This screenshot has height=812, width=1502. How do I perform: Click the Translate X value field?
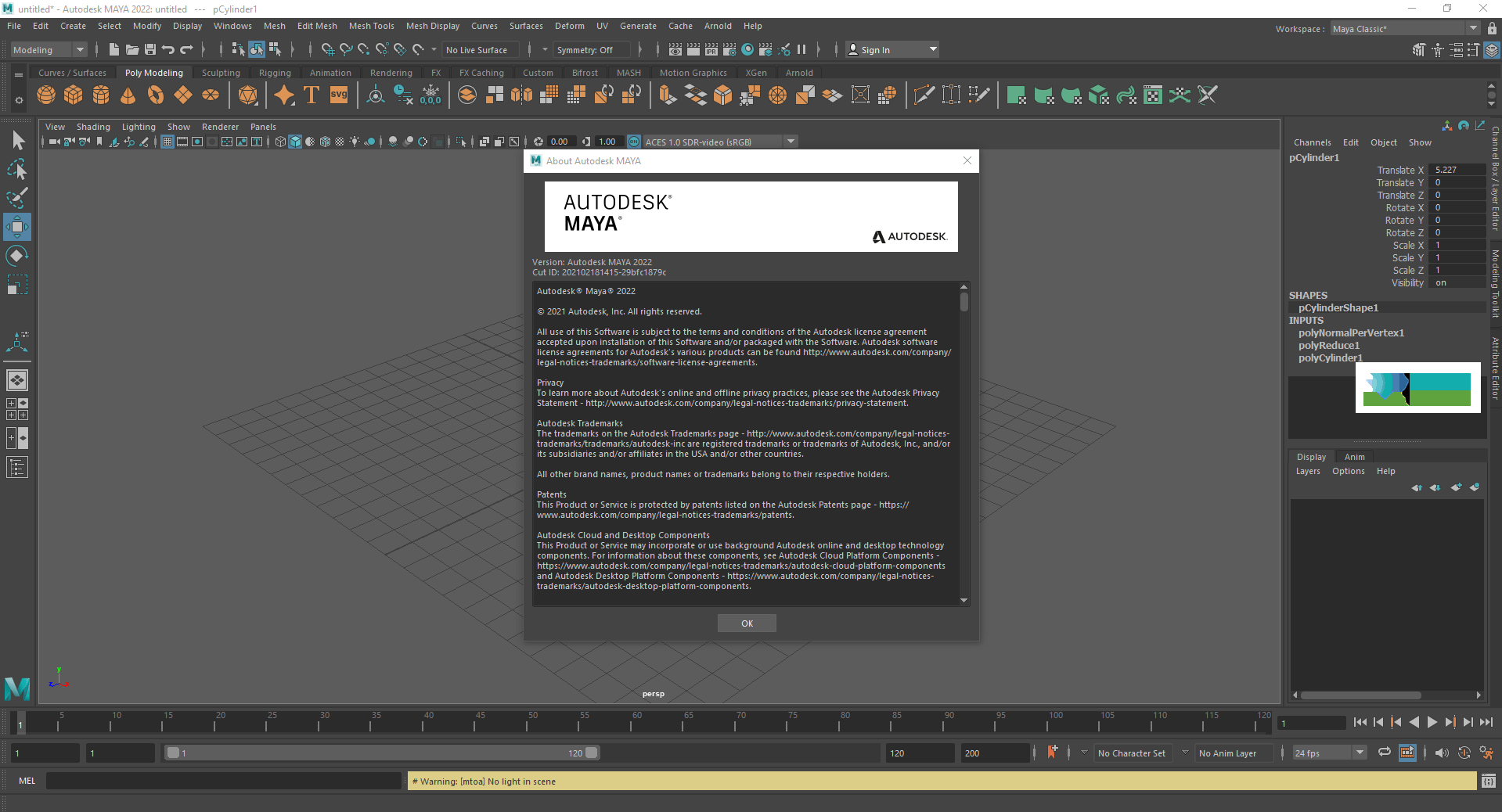coord(1457,170)
